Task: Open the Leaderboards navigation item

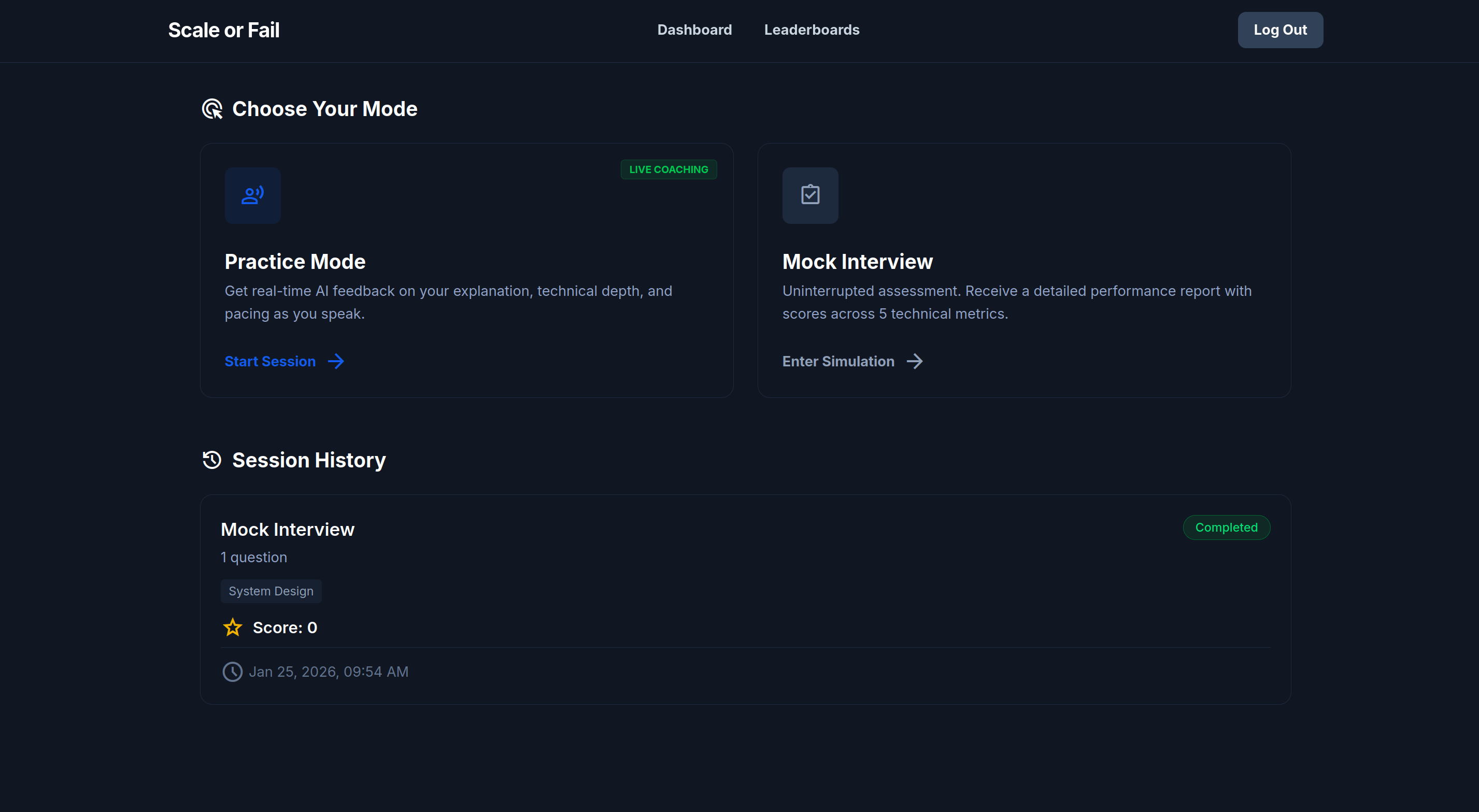Action: 811,30
